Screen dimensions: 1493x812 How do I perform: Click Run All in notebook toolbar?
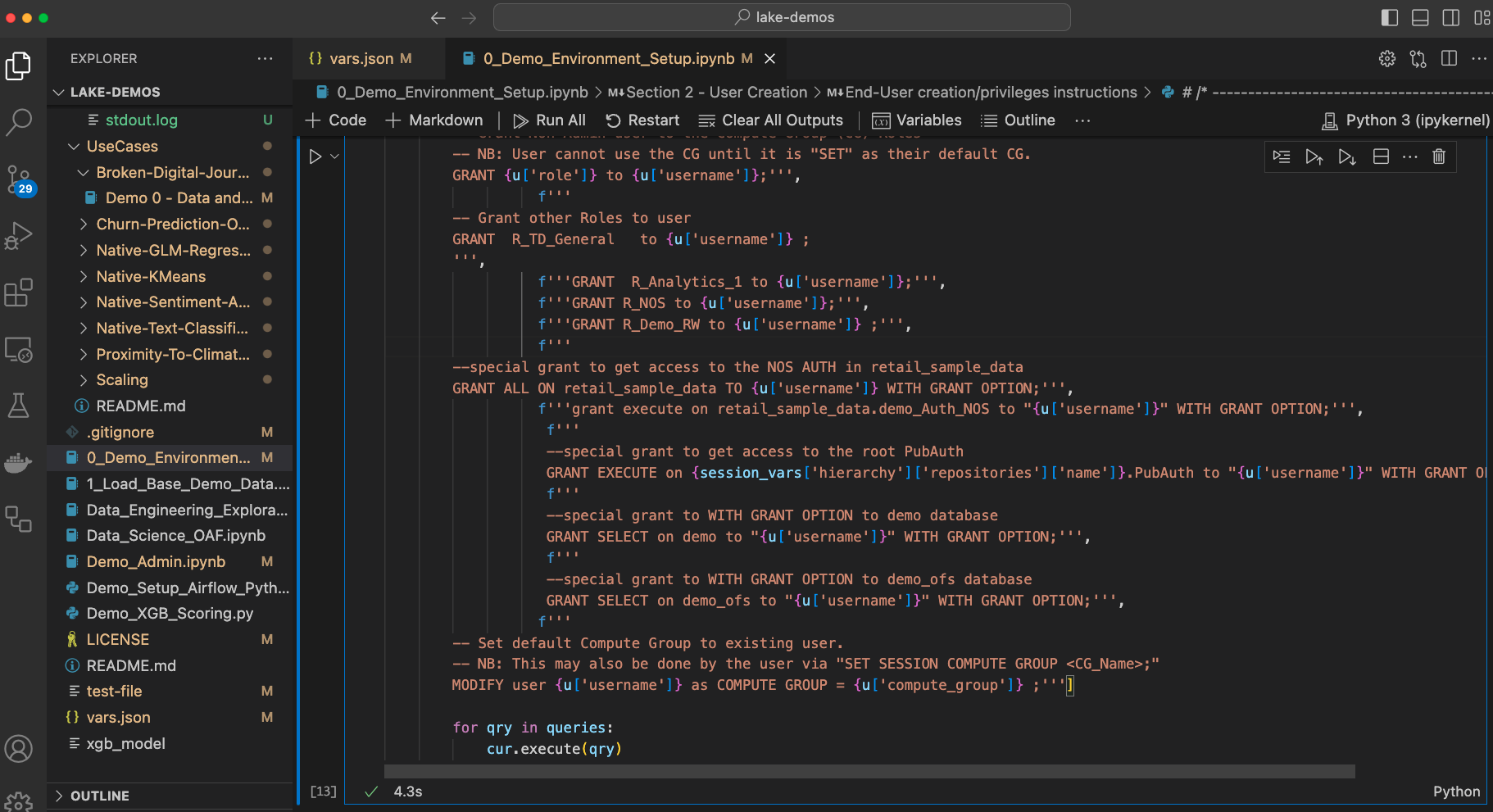point(549,120)
